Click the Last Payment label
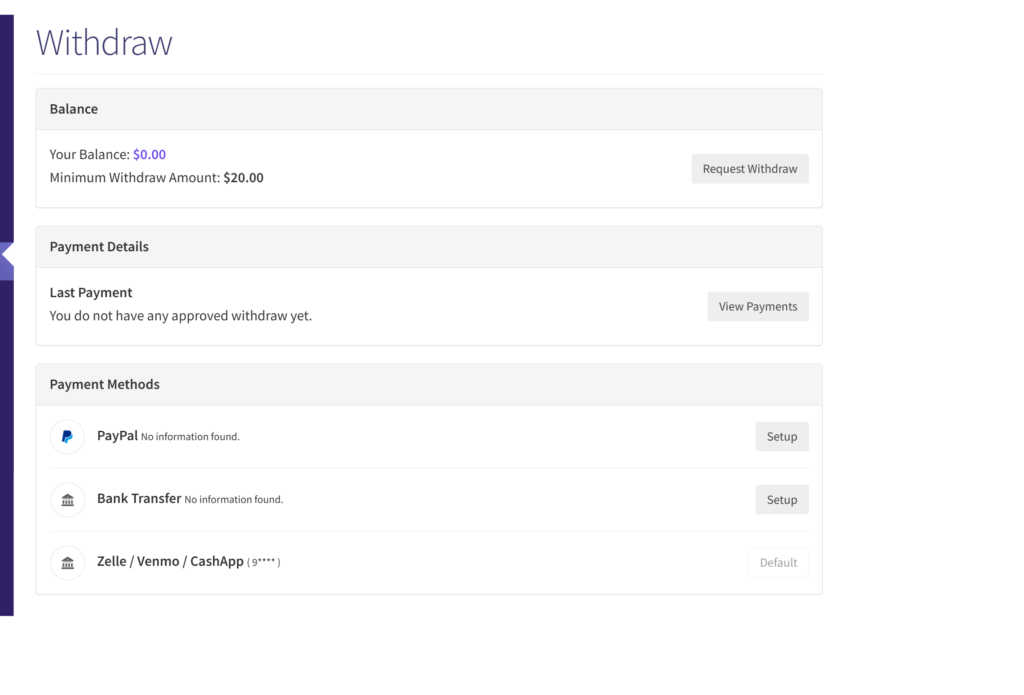 [91, 293]
